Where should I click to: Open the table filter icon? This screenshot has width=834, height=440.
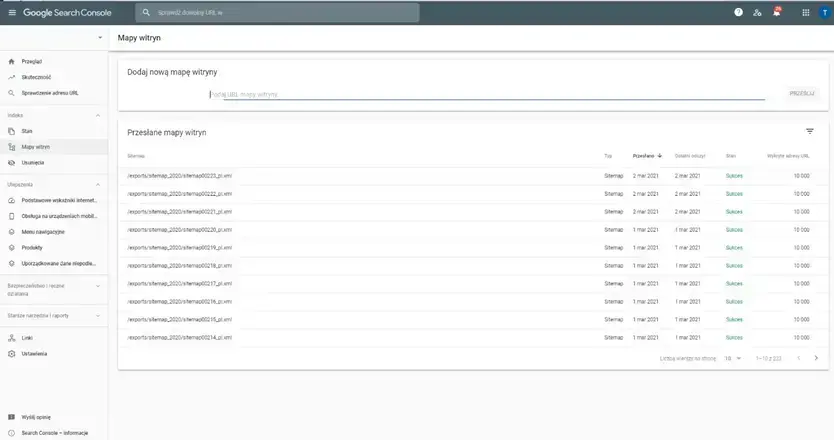pyautogui.click(x=810, y=131)
